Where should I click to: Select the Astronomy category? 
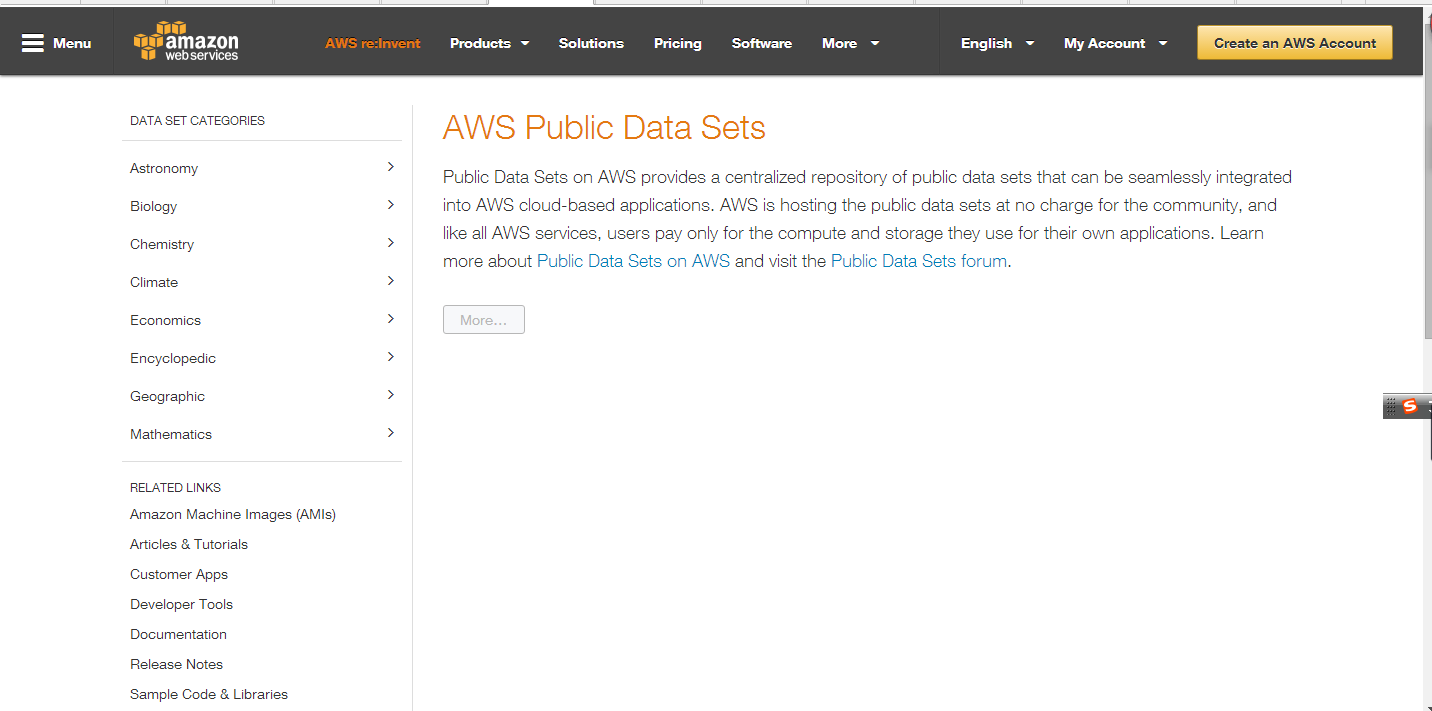[x=164, y=168]
